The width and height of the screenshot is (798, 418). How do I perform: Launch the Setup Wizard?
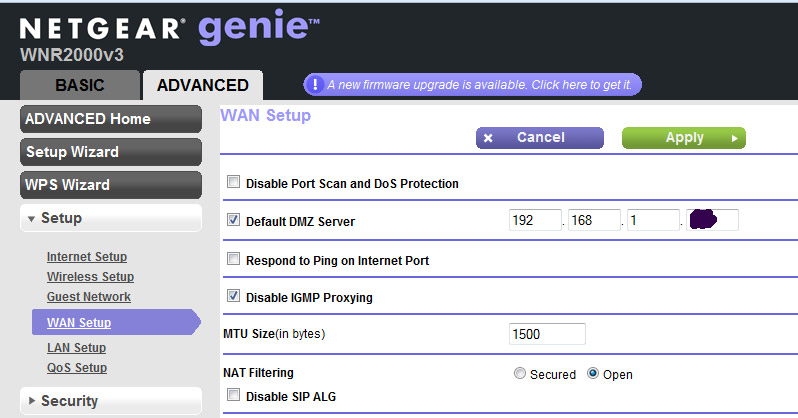(111, 152)
